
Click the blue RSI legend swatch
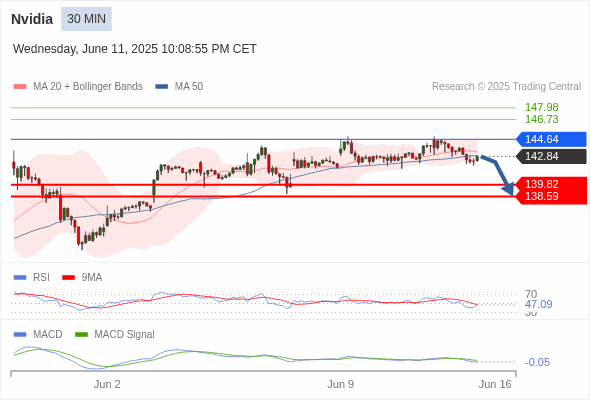pos(20,278)
